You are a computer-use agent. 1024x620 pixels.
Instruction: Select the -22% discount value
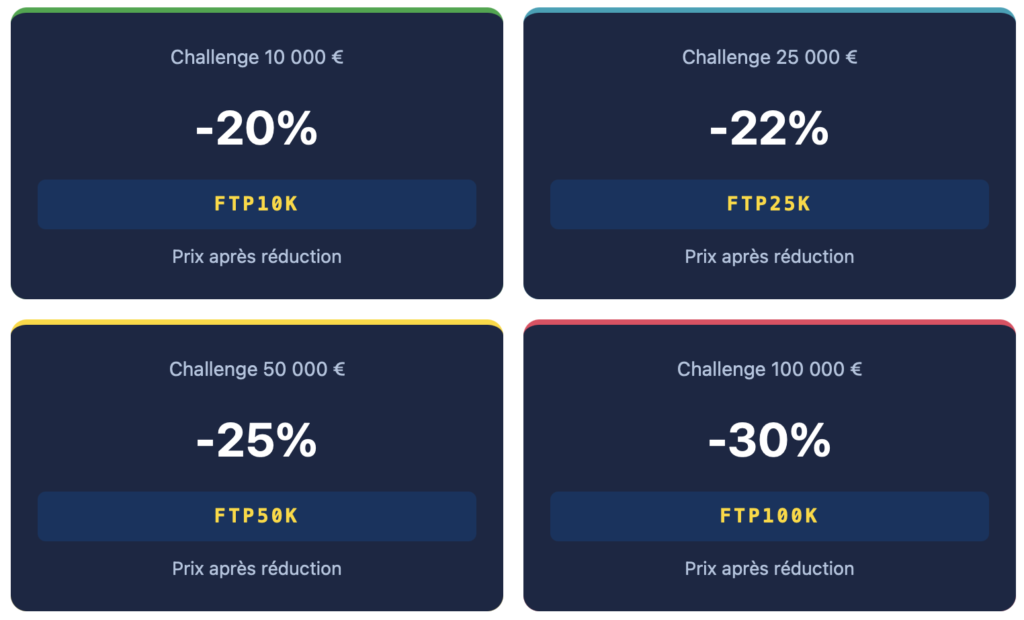[769, 129]
